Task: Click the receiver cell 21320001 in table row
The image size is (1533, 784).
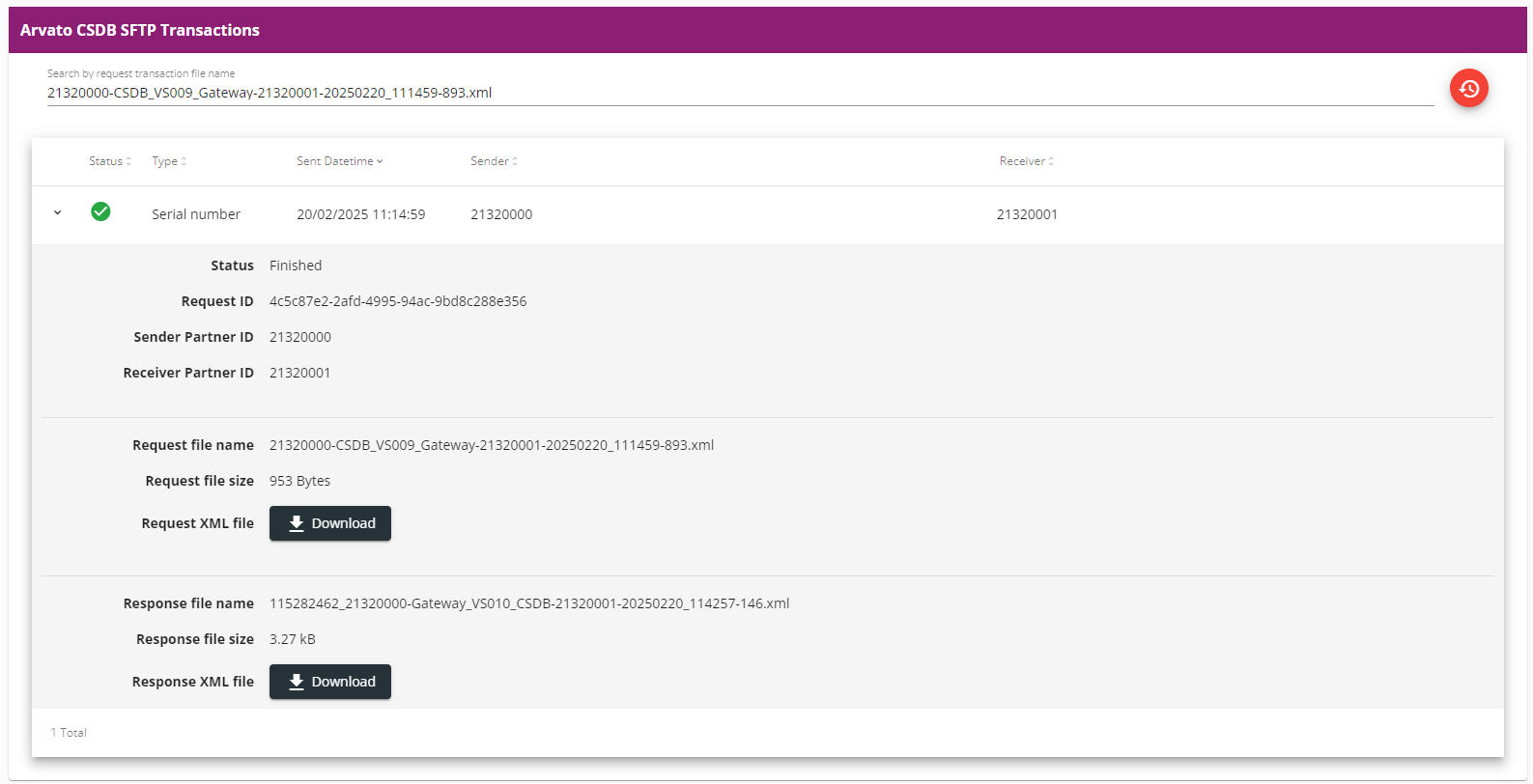Action: (x=1027, y=214)
